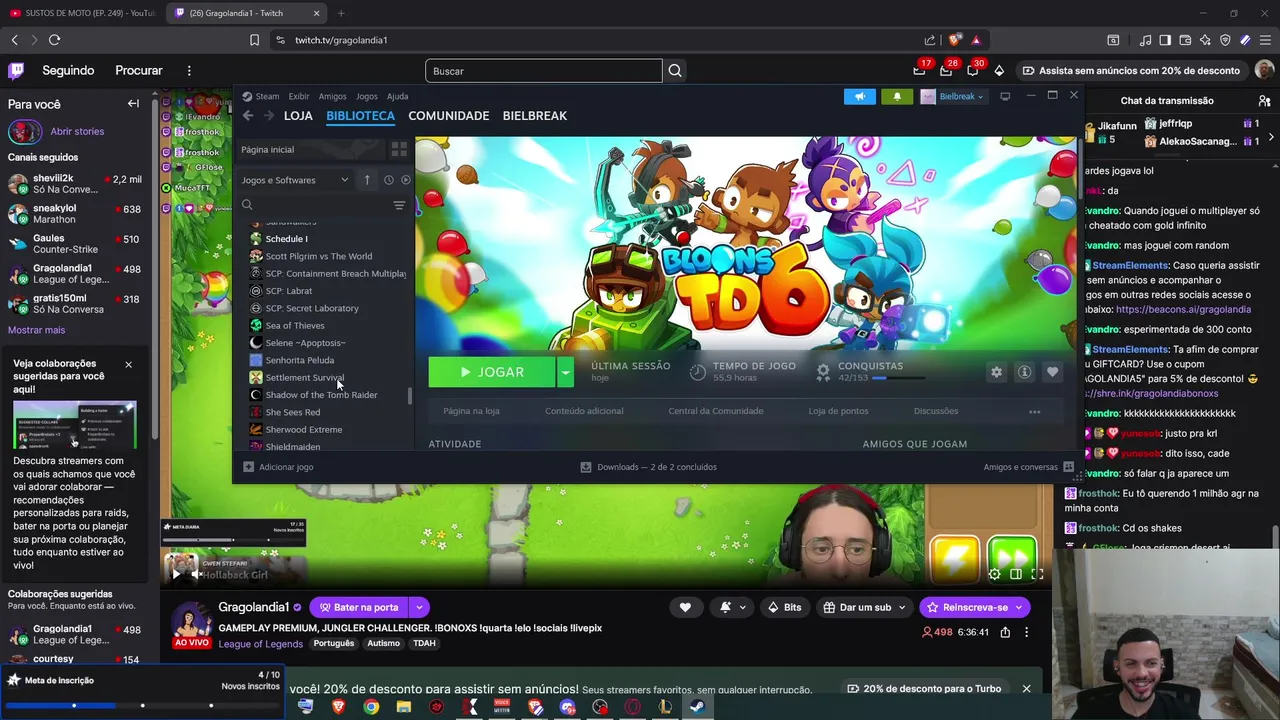Click Steam library grid view icon

(x=399, y=149)
